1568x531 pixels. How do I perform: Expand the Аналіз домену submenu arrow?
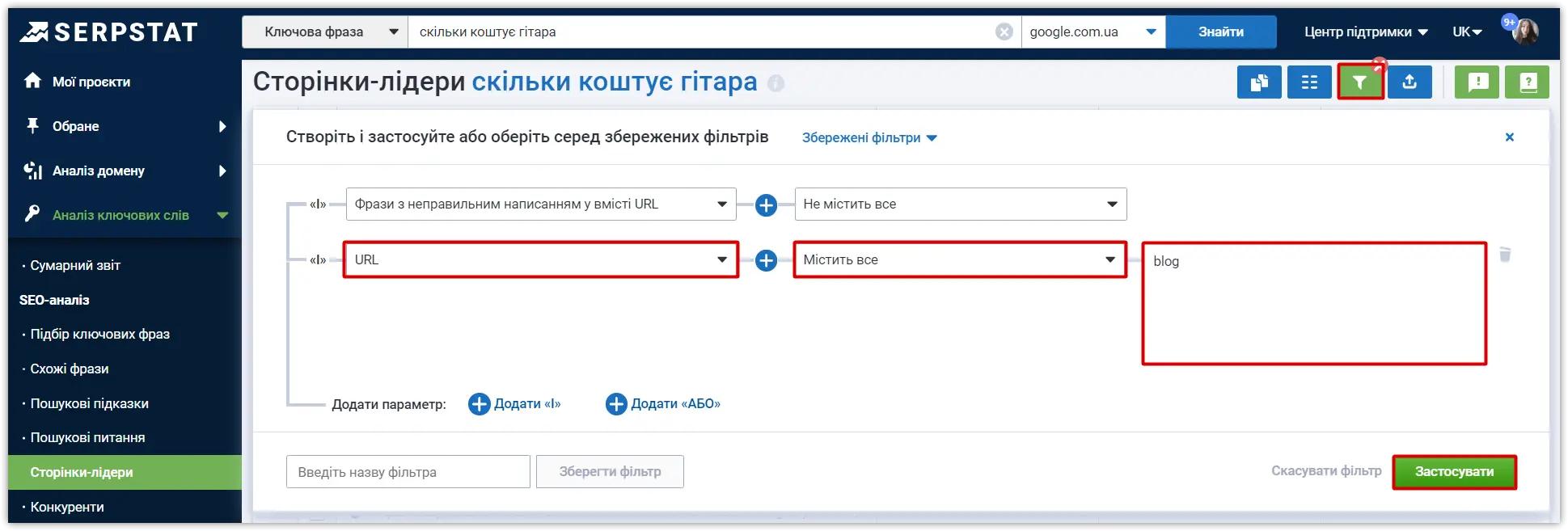click(x=222, y=171)
